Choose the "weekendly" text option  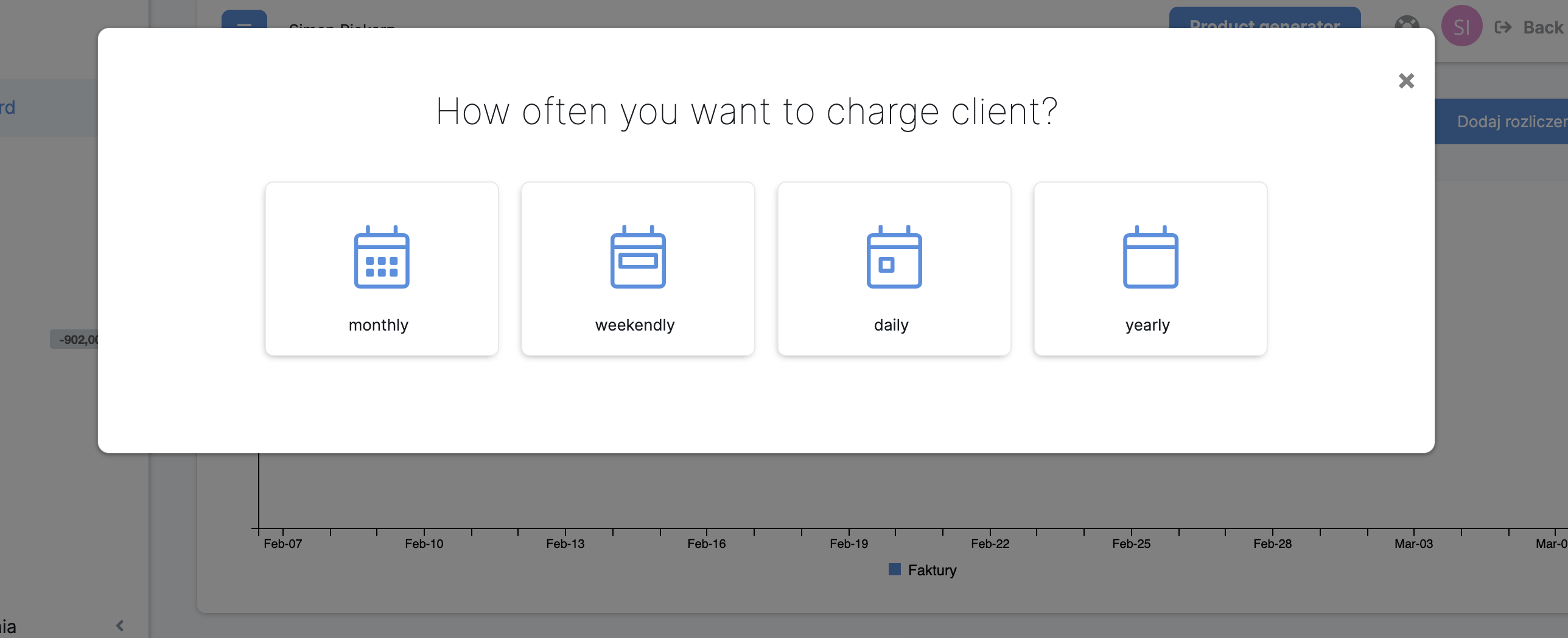coord(635,325)
